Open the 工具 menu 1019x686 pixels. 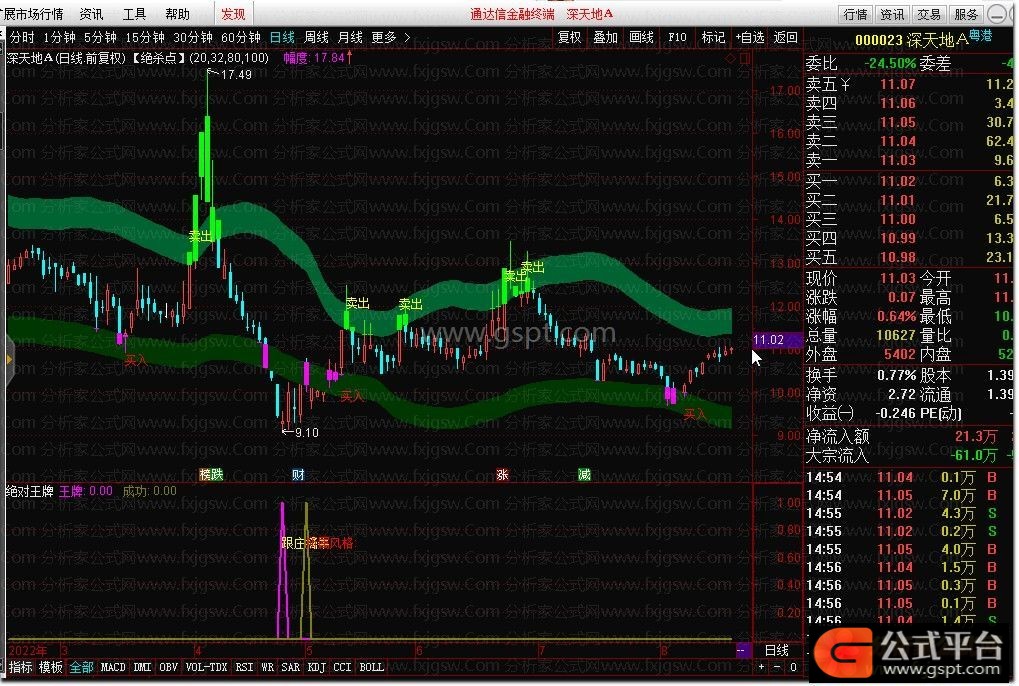point(135,14)
